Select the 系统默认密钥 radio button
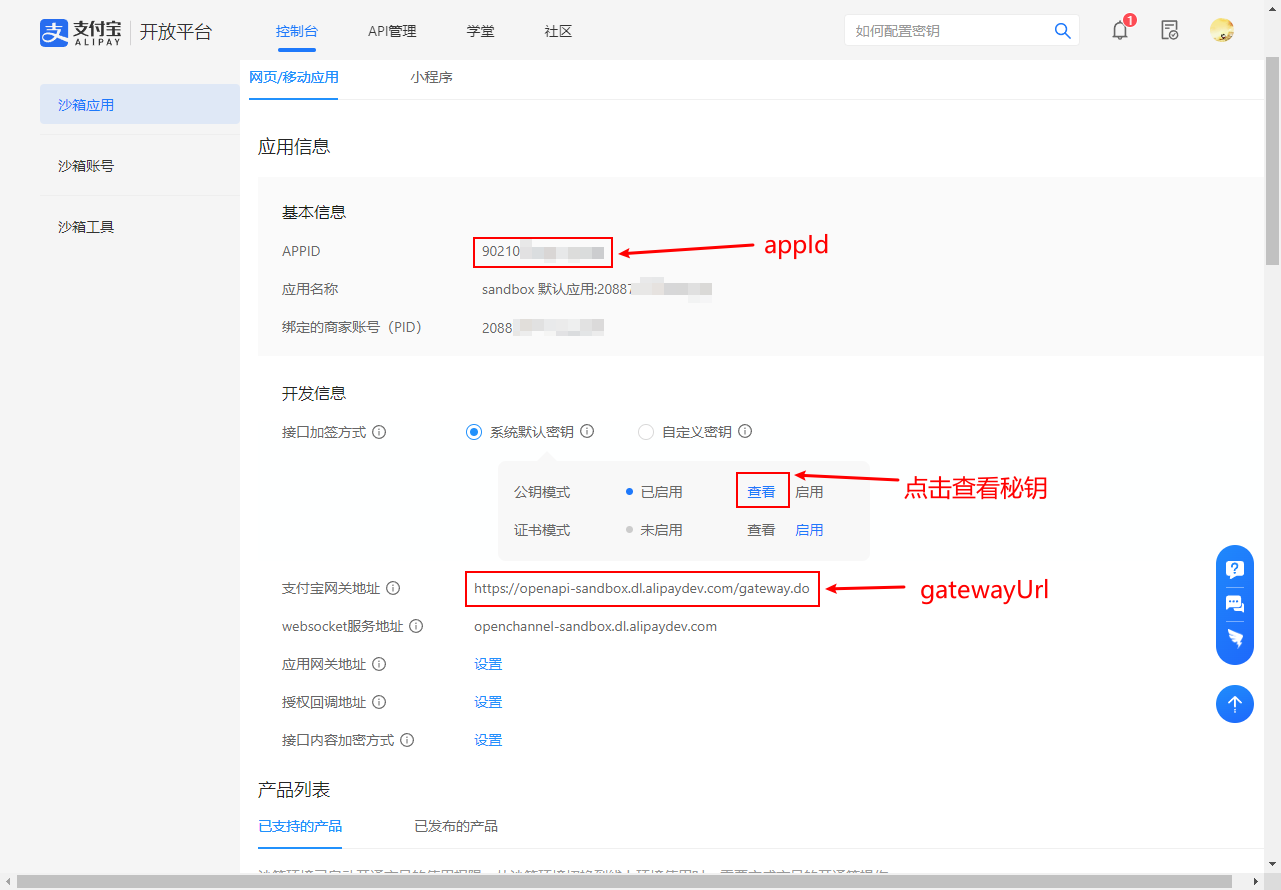The image size is (1281, 890). click(x=474, y=432)
